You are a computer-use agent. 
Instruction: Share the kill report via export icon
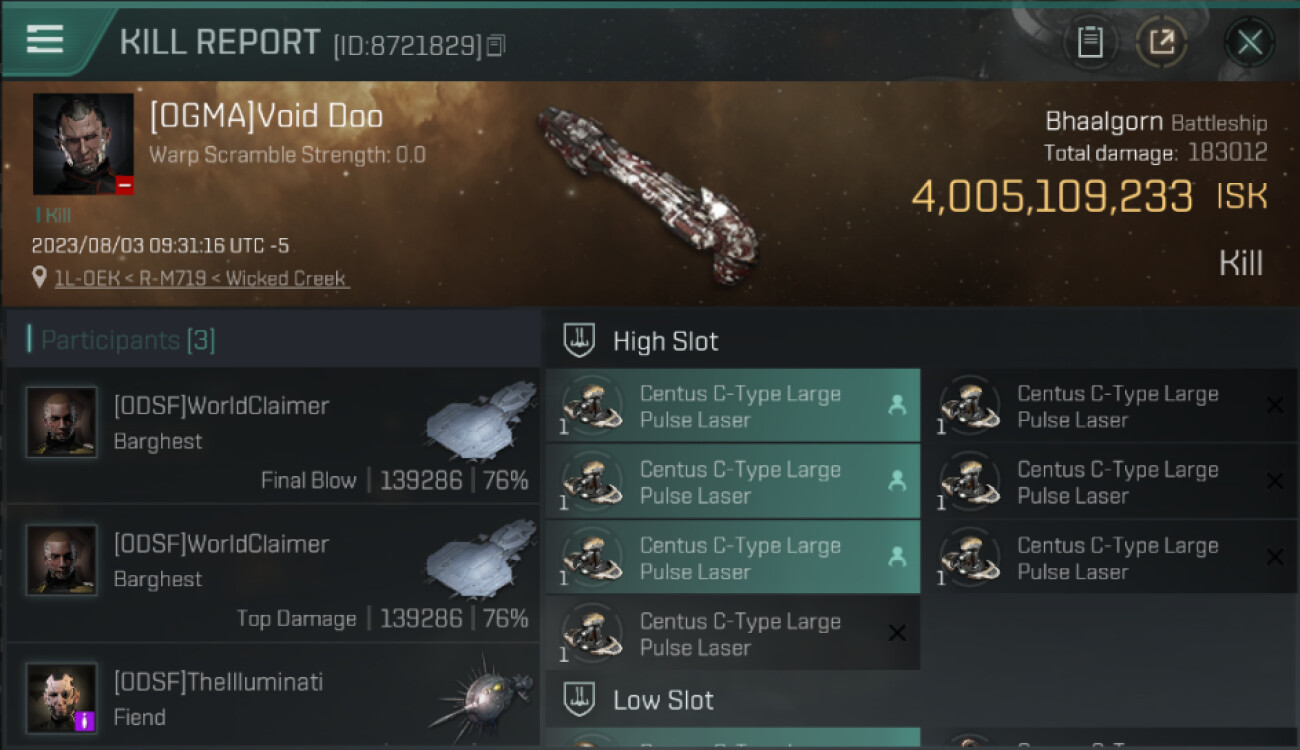[1162, 42]
